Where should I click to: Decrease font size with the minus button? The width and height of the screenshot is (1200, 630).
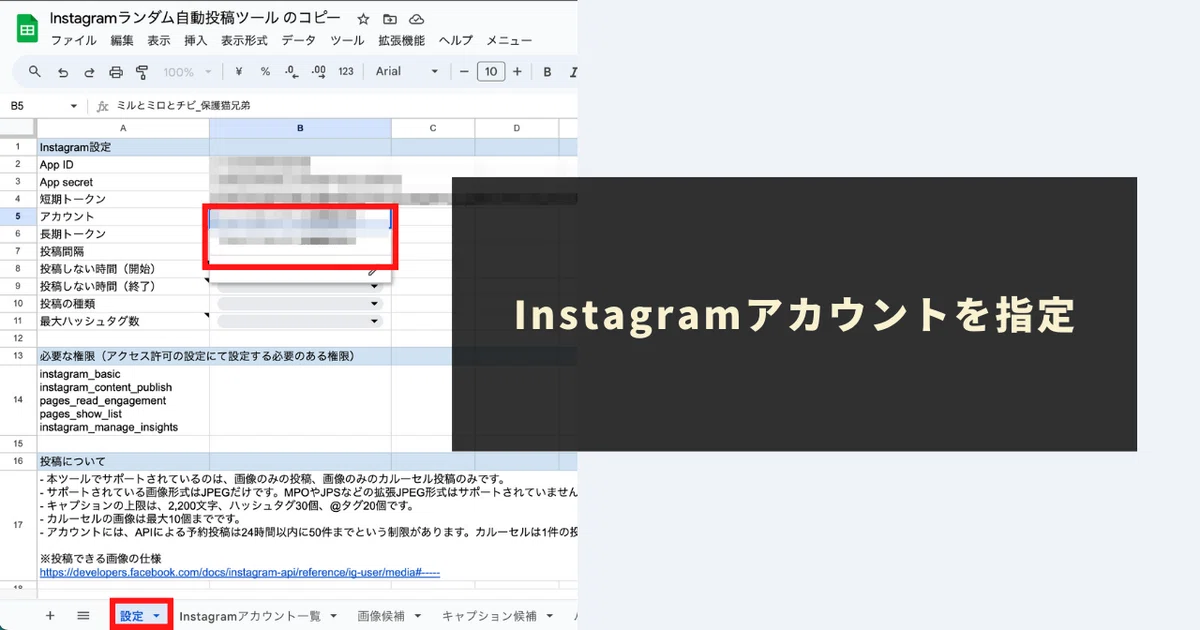pyautogui.click(x=465, y=72)
